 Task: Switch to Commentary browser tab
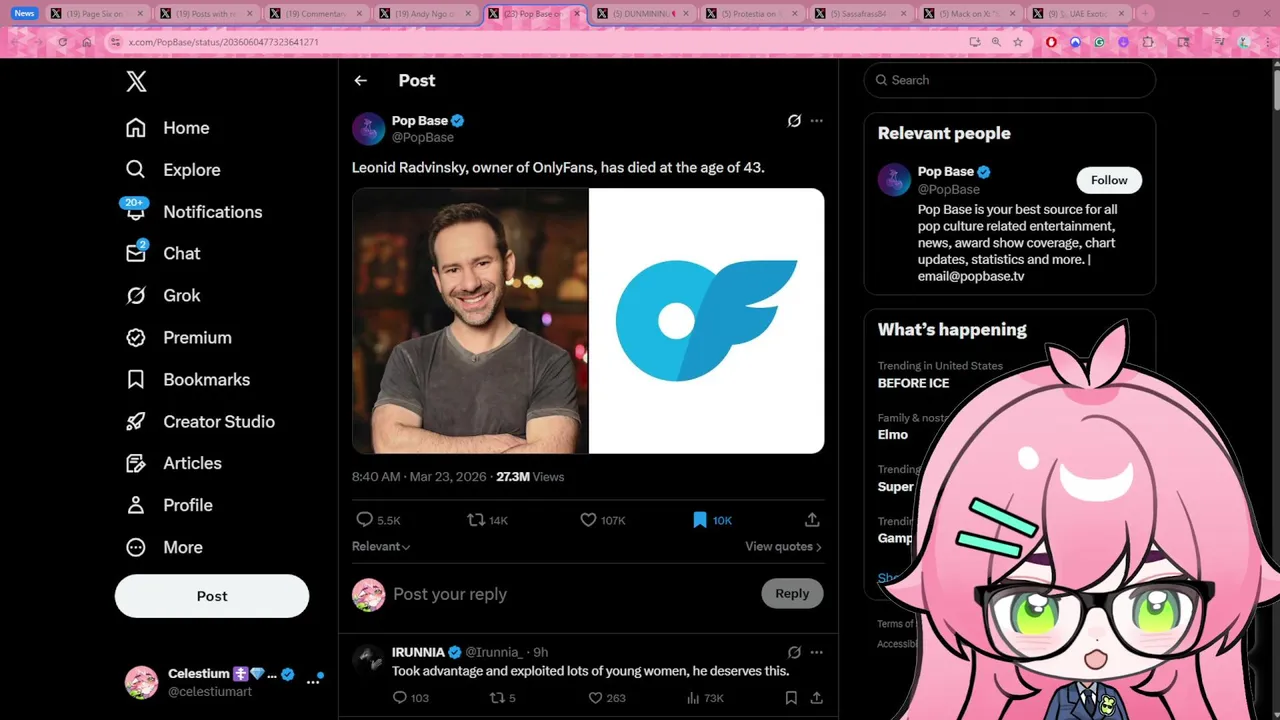pyautogui.click(x=316, y=14)
